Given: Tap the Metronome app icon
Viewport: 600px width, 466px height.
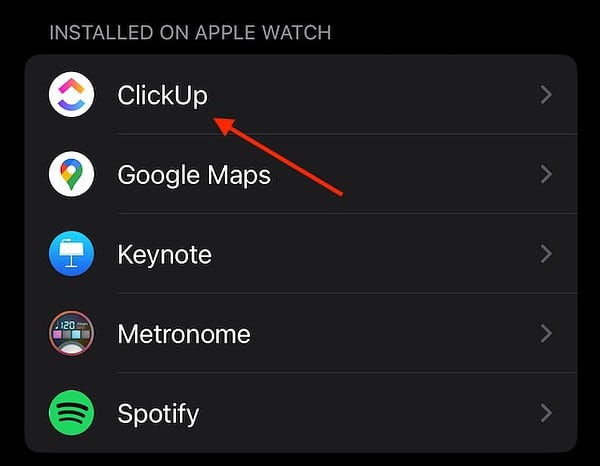Looking at the screenshot, I should click(71, 333).
